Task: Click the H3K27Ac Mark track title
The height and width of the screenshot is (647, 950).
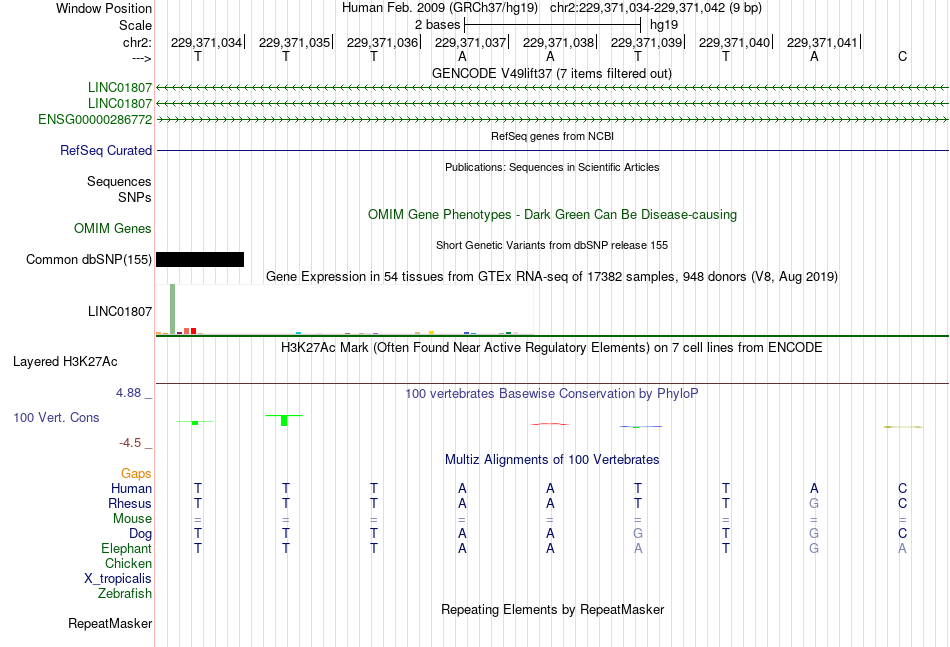Action: coord(552,348)
